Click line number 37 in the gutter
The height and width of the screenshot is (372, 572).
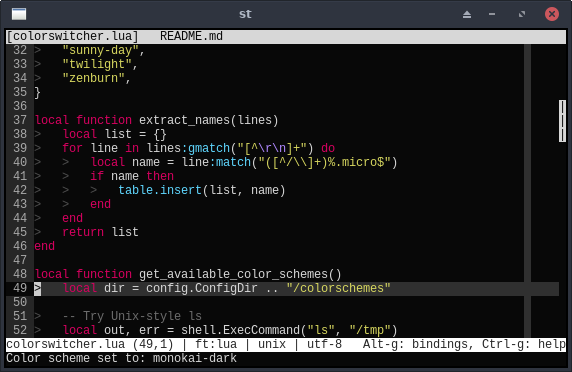pyautogui.click(x=20, y=120)
